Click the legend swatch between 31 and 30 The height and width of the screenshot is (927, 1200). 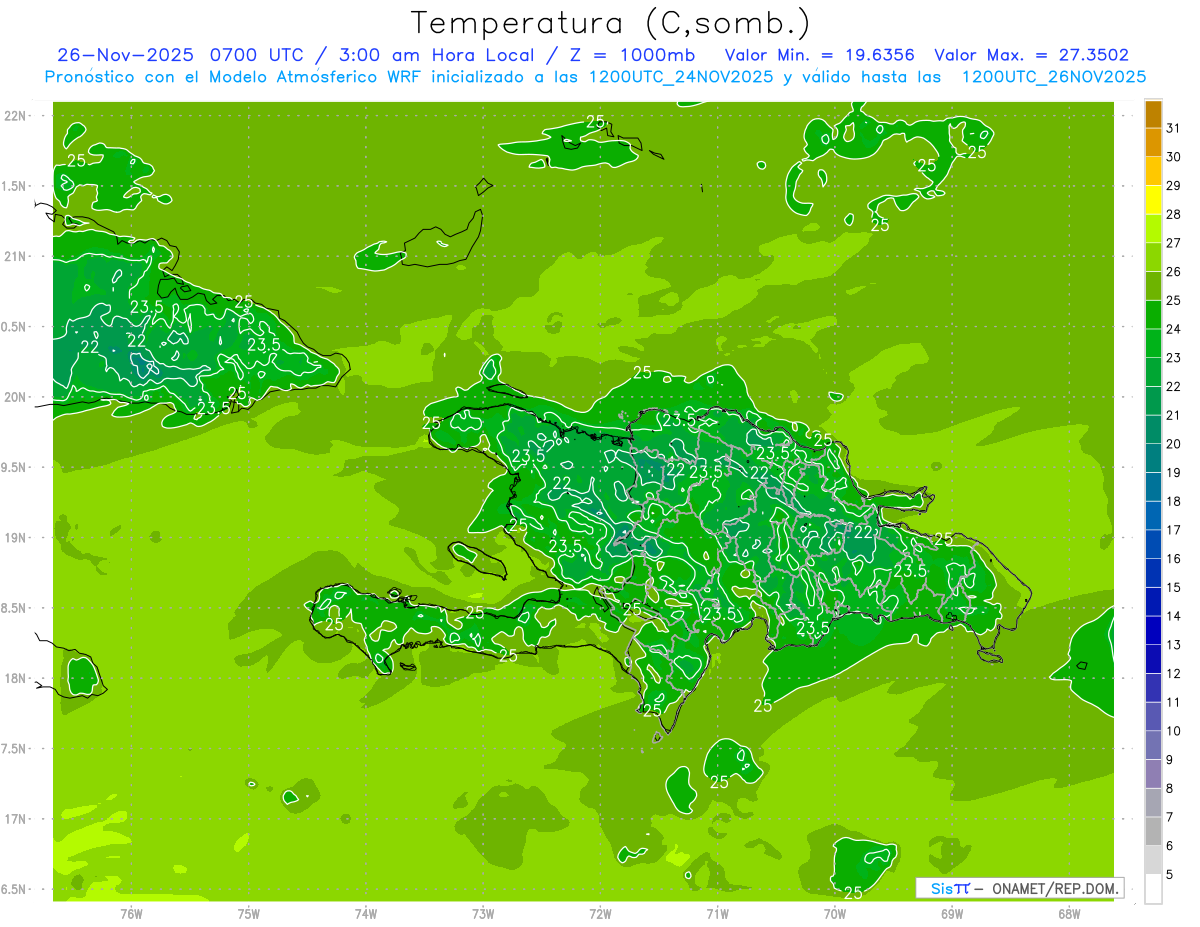click(x=1153, y=142)
